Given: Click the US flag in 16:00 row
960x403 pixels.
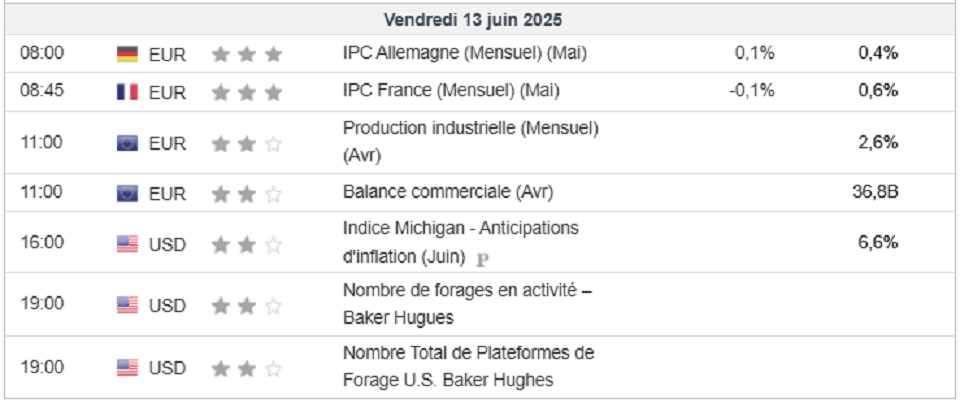Looking at the screenshot, I should click(x=127, y=244).
